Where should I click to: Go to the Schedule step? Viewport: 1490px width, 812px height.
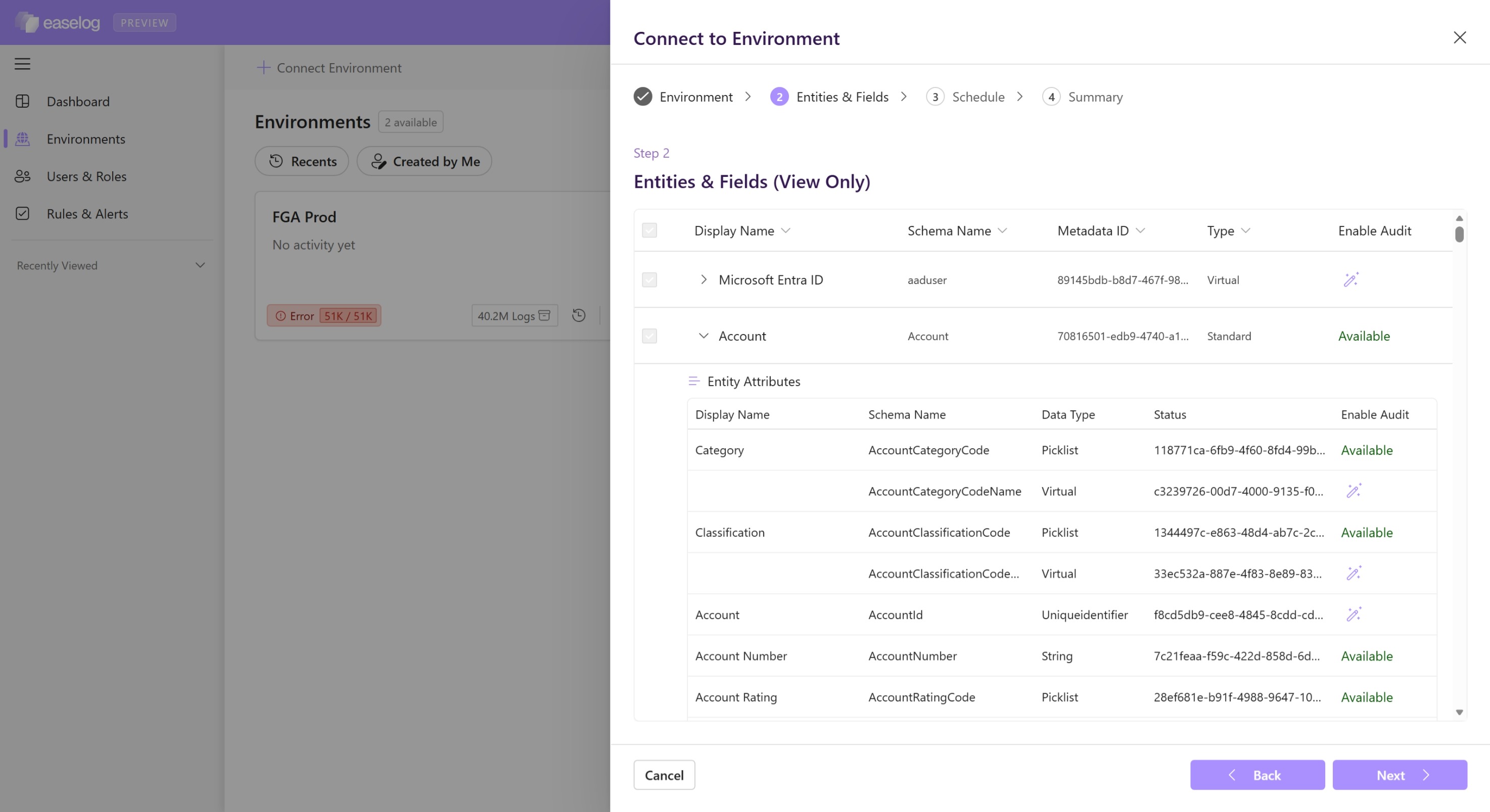tap(965, 97)
